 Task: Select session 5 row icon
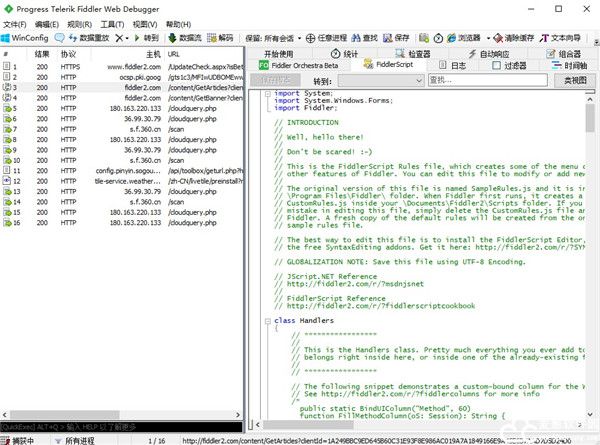[x=7, y=108]
